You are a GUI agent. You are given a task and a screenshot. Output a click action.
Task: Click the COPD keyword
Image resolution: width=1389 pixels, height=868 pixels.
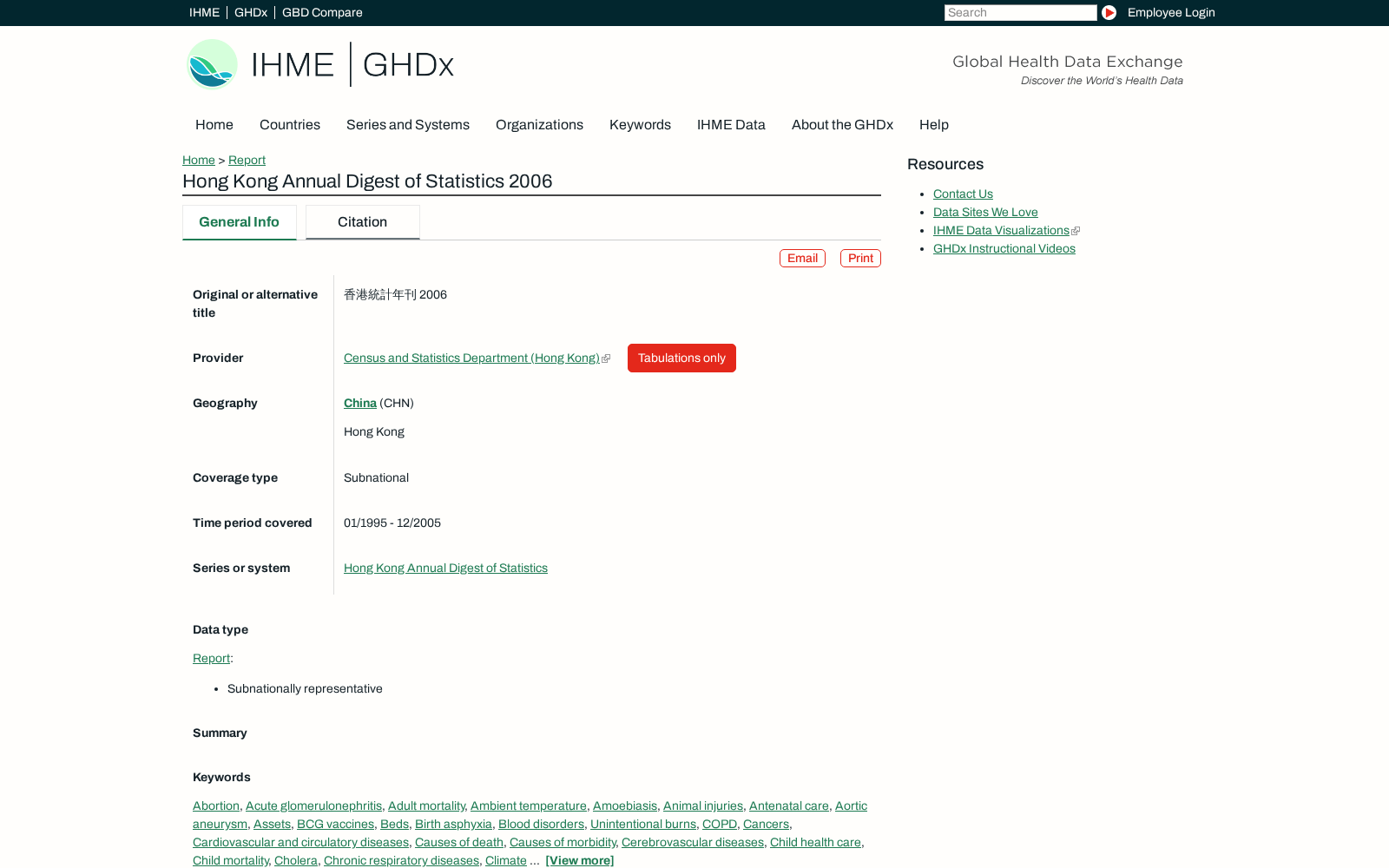720,824
